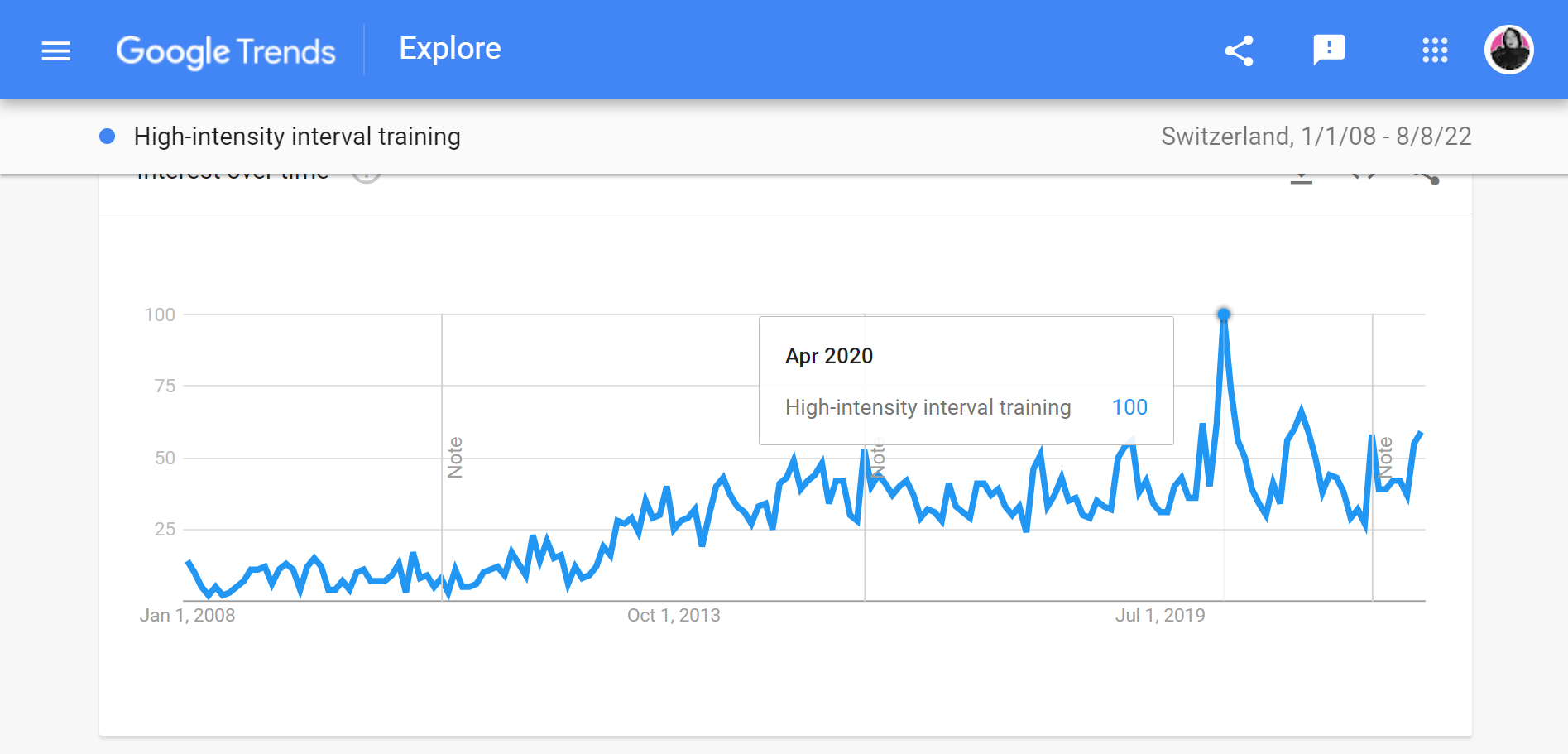Send feedback using the speech bubble icon

coord(1329,49)
